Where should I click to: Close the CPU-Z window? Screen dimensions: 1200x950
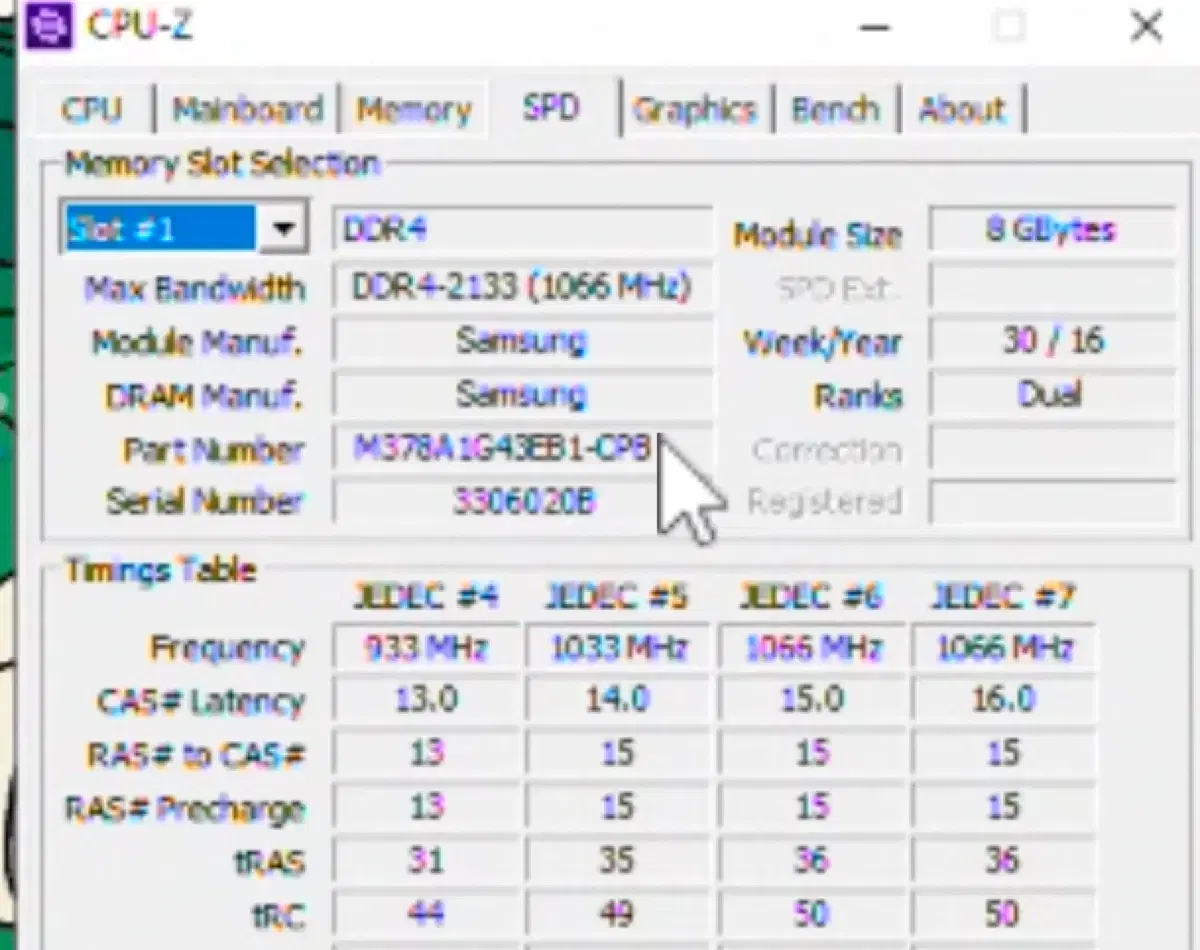tap(1146, 27)
